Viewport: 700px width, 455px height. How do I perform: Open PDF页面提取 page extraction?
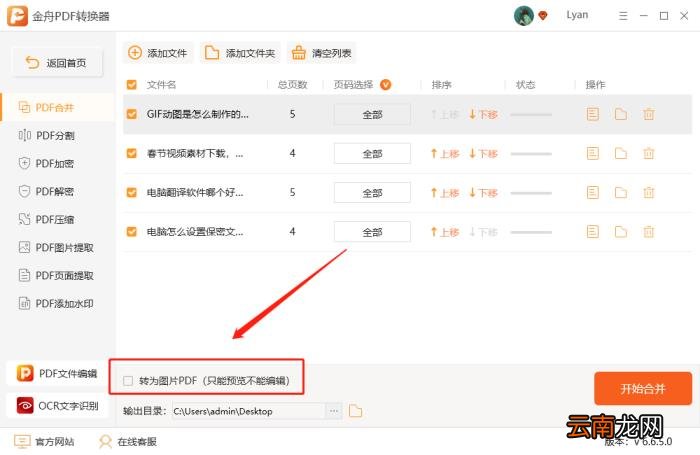coord(58,276)
